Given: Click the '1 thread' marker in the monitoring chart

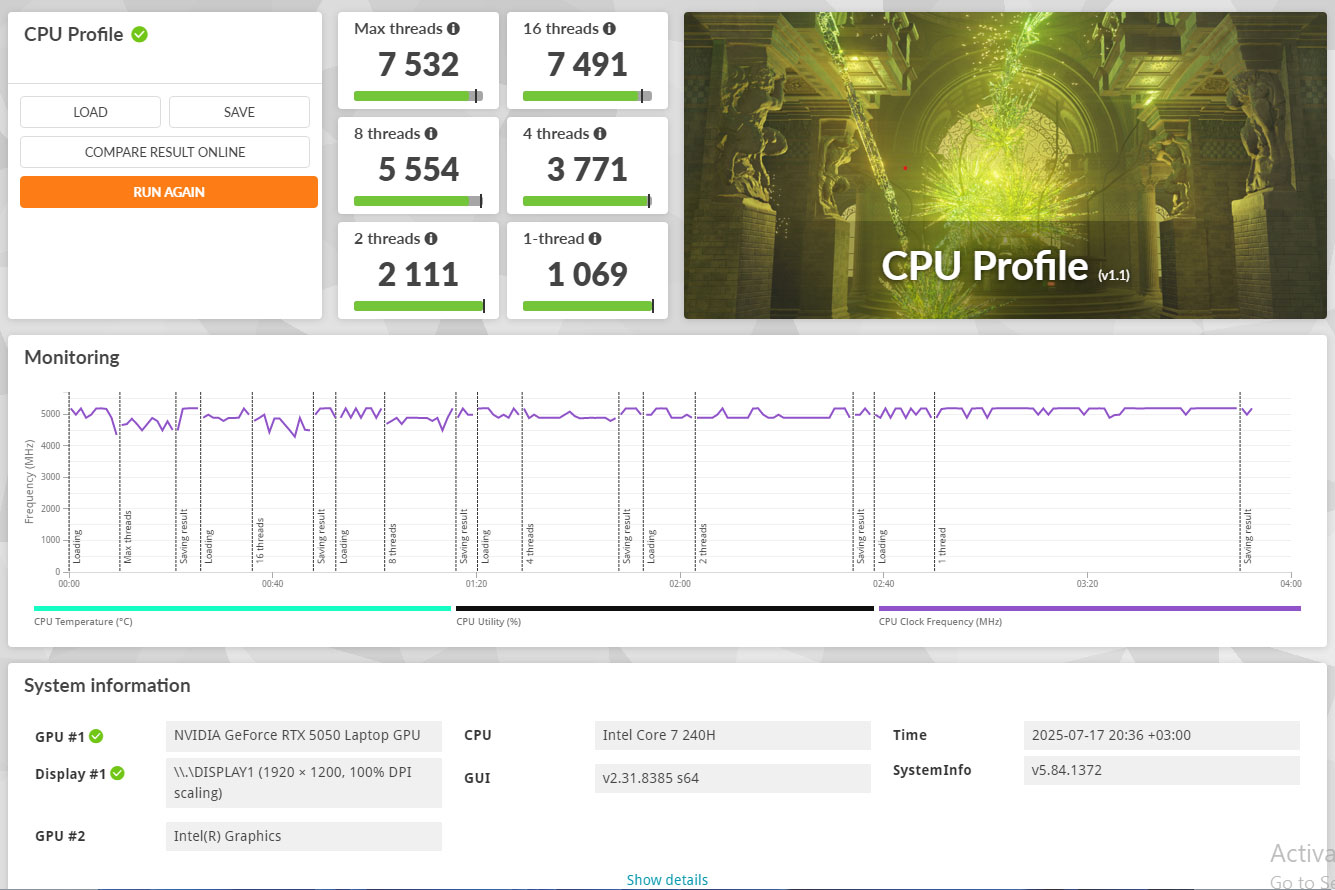Looking at the screenshot, I should (x=942, y=545).
